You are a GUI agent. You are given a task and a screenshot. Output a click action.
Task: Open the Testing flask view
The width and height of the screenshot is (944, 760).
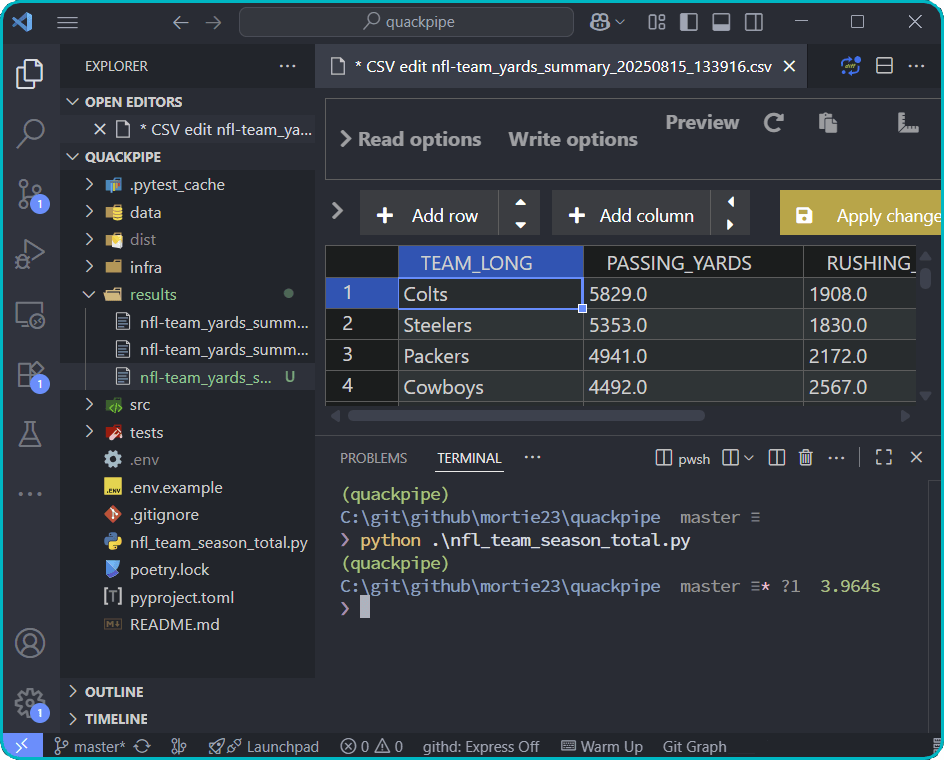coord(30,434)
